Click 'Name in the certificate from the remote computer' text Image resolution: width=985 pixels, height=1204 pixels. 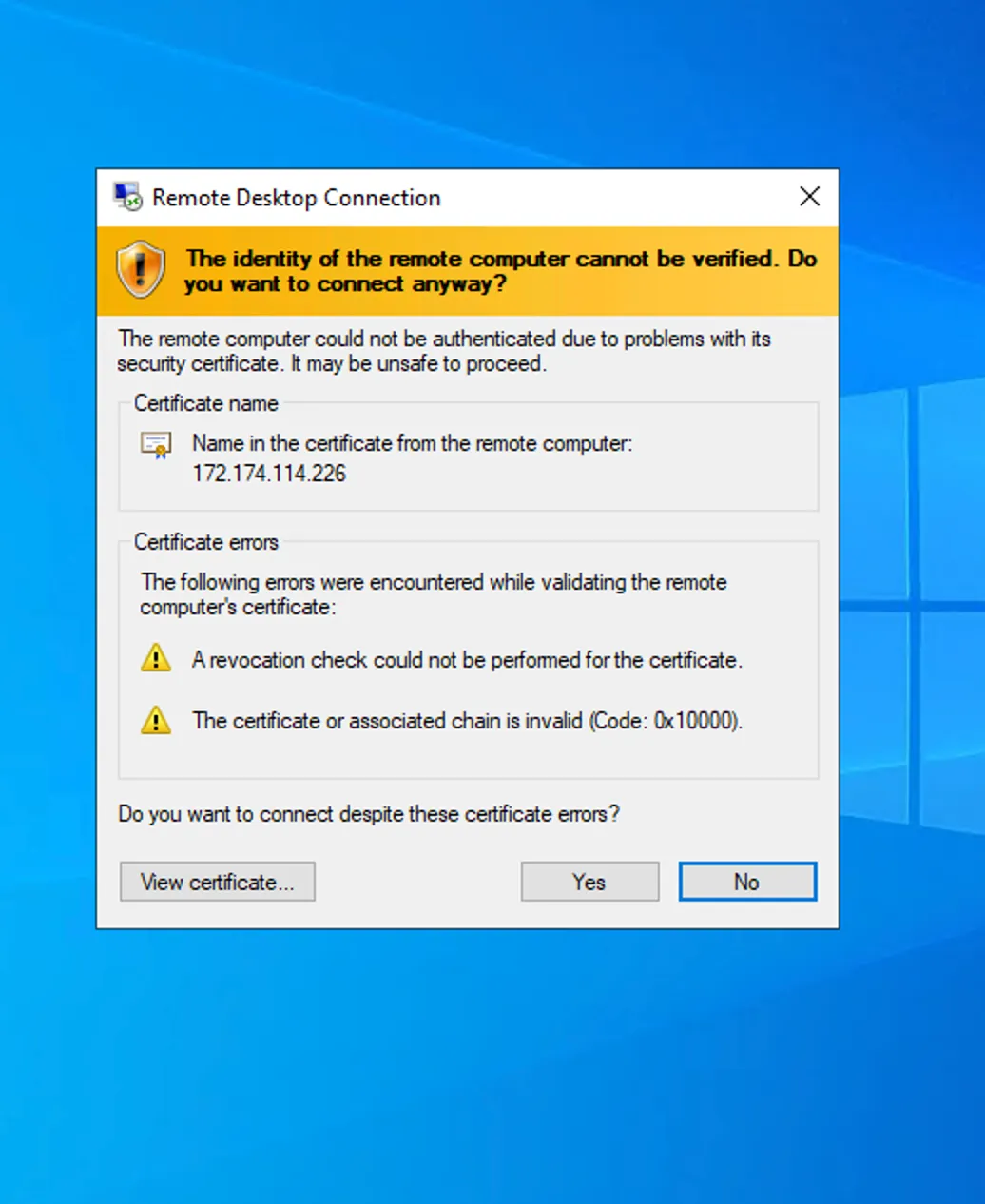click(x=412, y=443)
